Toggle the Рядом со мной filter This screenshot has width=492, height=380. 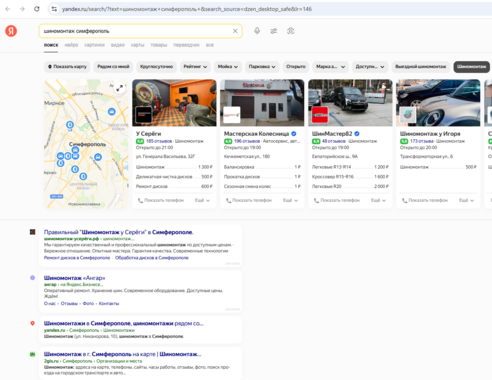tap(113, 67)
